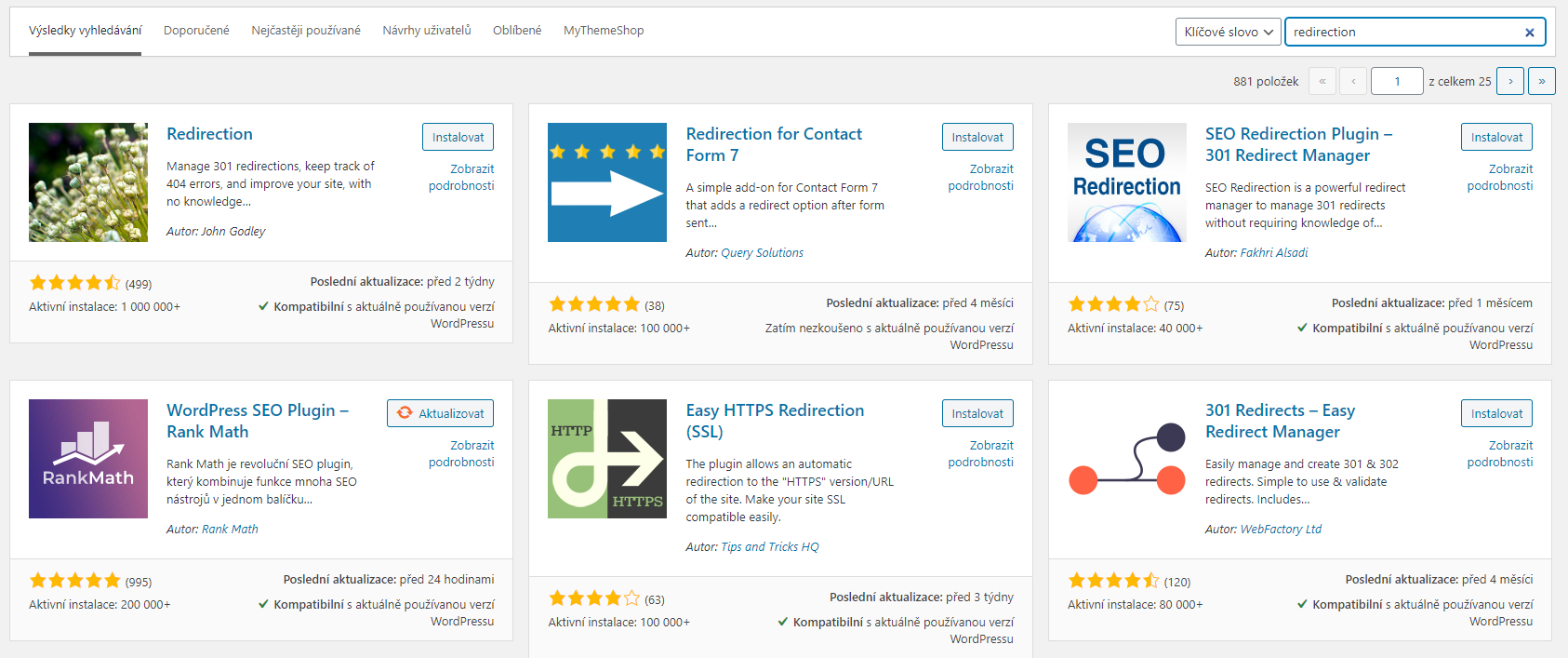
Task: Click the current page number field
Action: coord(1397,81)
